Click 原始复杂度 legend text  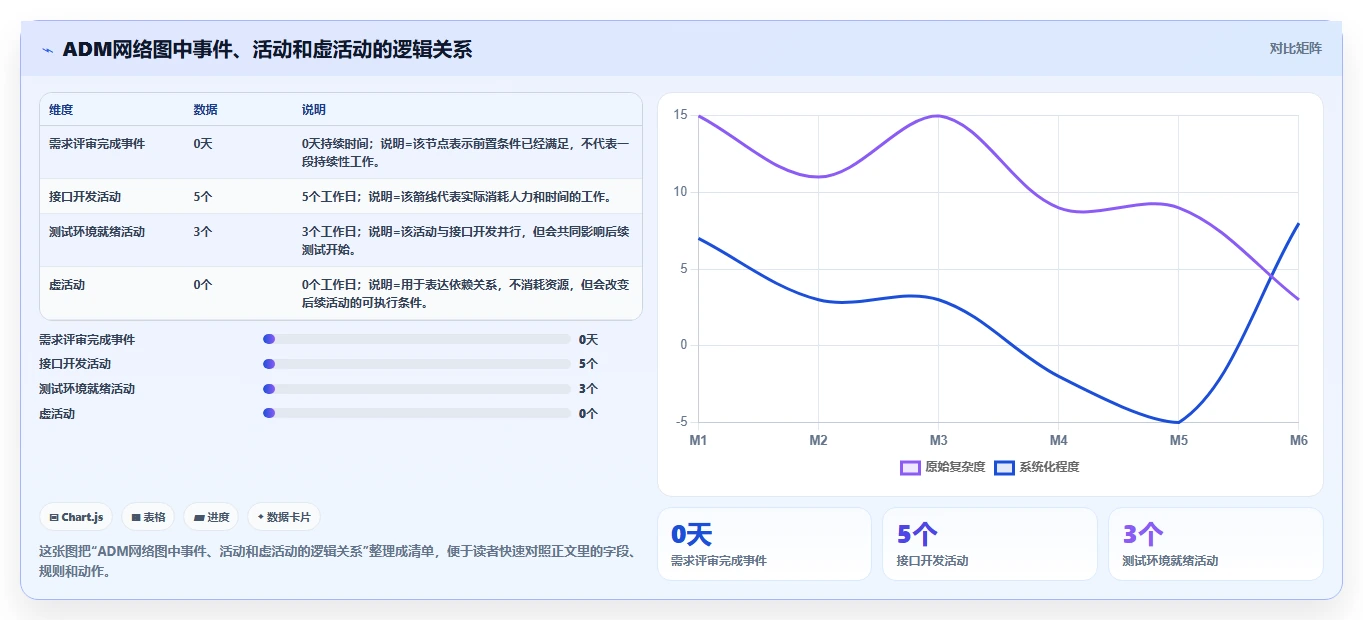955,467
